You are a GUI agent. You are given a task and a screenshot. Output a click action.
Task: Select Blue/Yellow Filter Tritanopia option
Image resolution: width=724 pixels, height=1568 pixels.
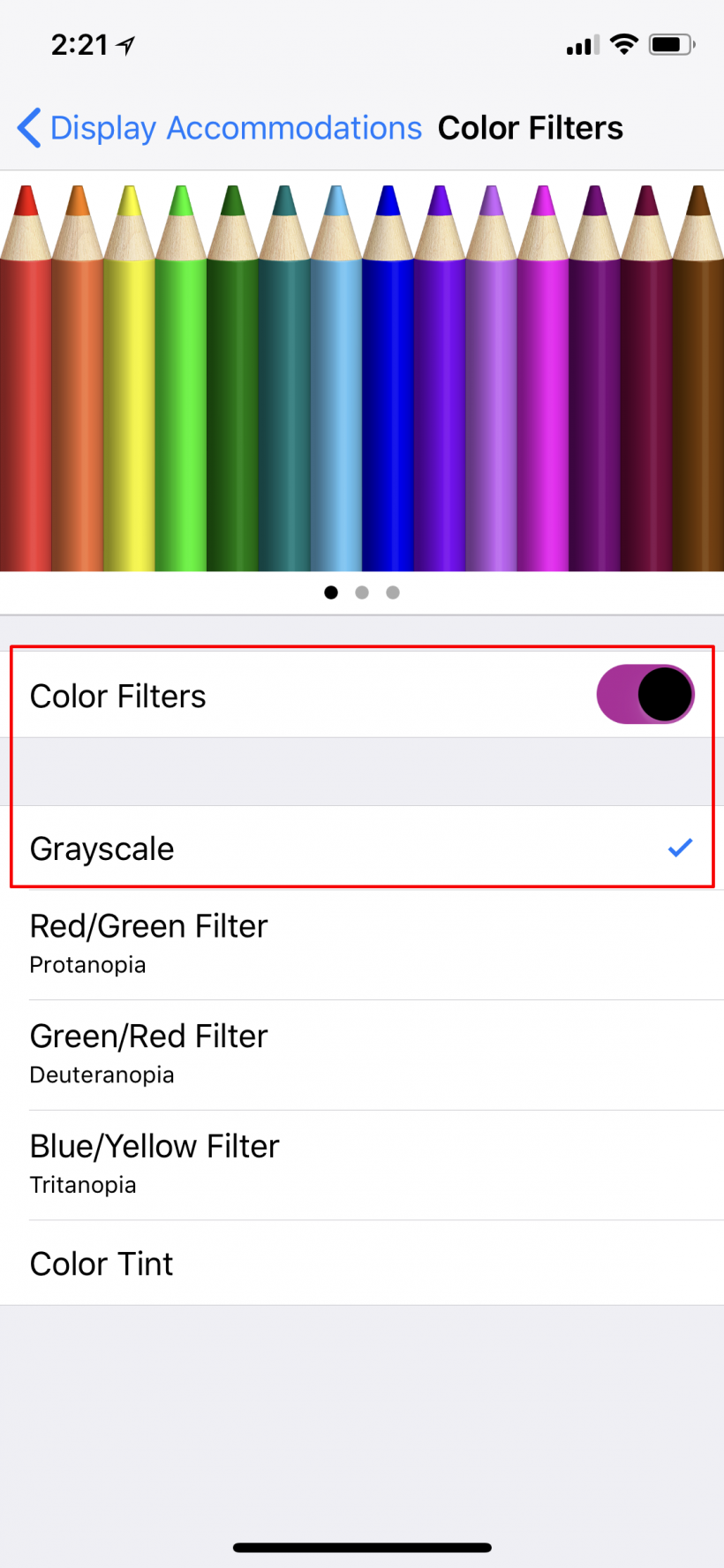coord(362,1165)
